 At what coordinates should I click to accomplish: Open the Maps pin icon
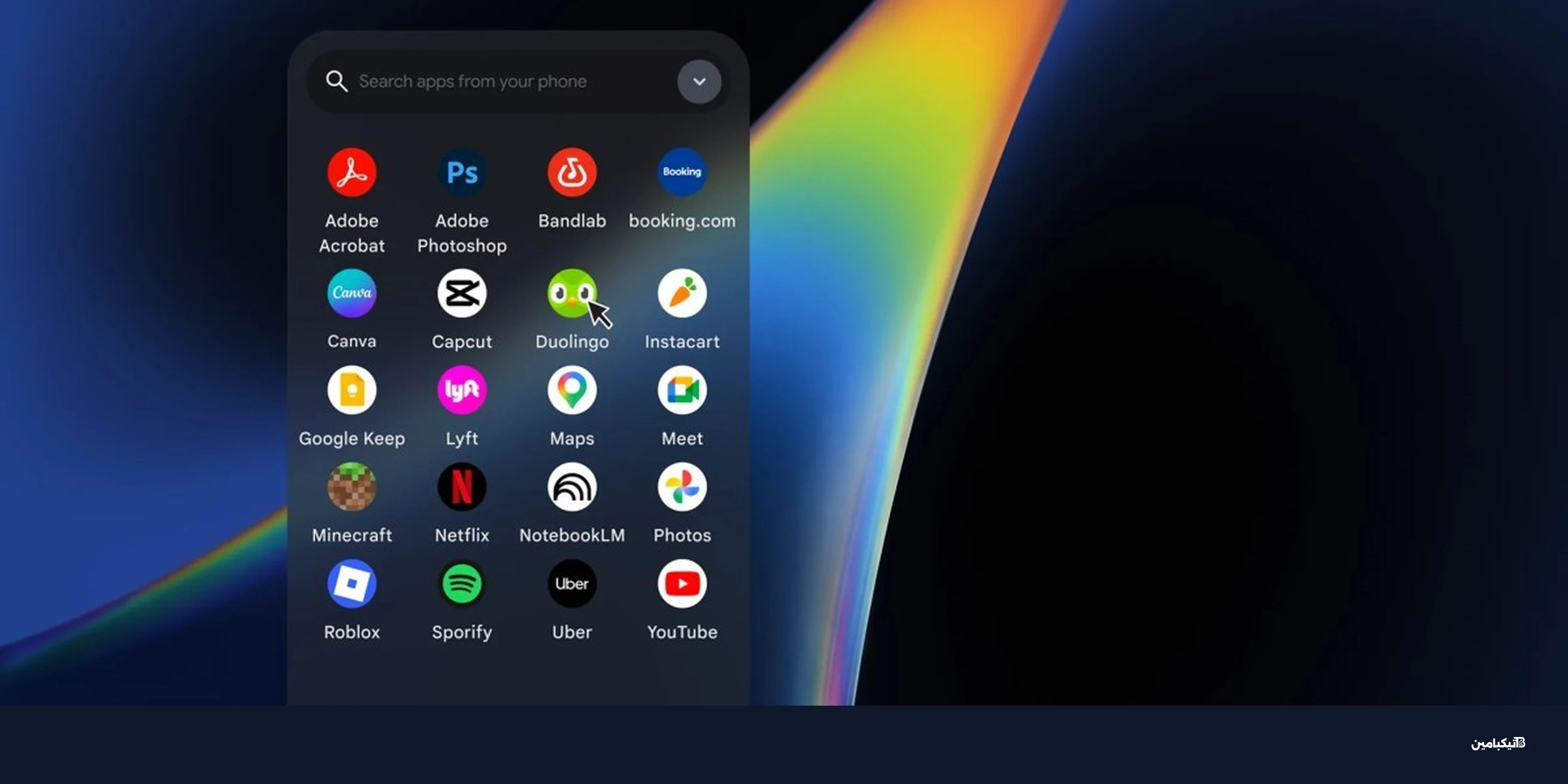572,389
